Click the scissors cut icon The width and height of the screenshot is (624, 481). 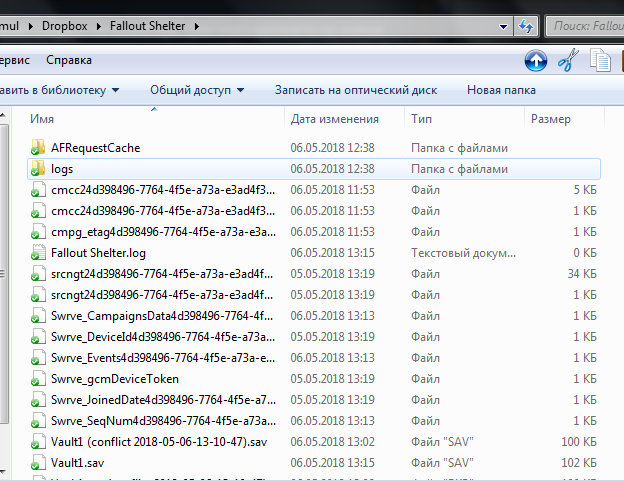[x=568, y=60]
